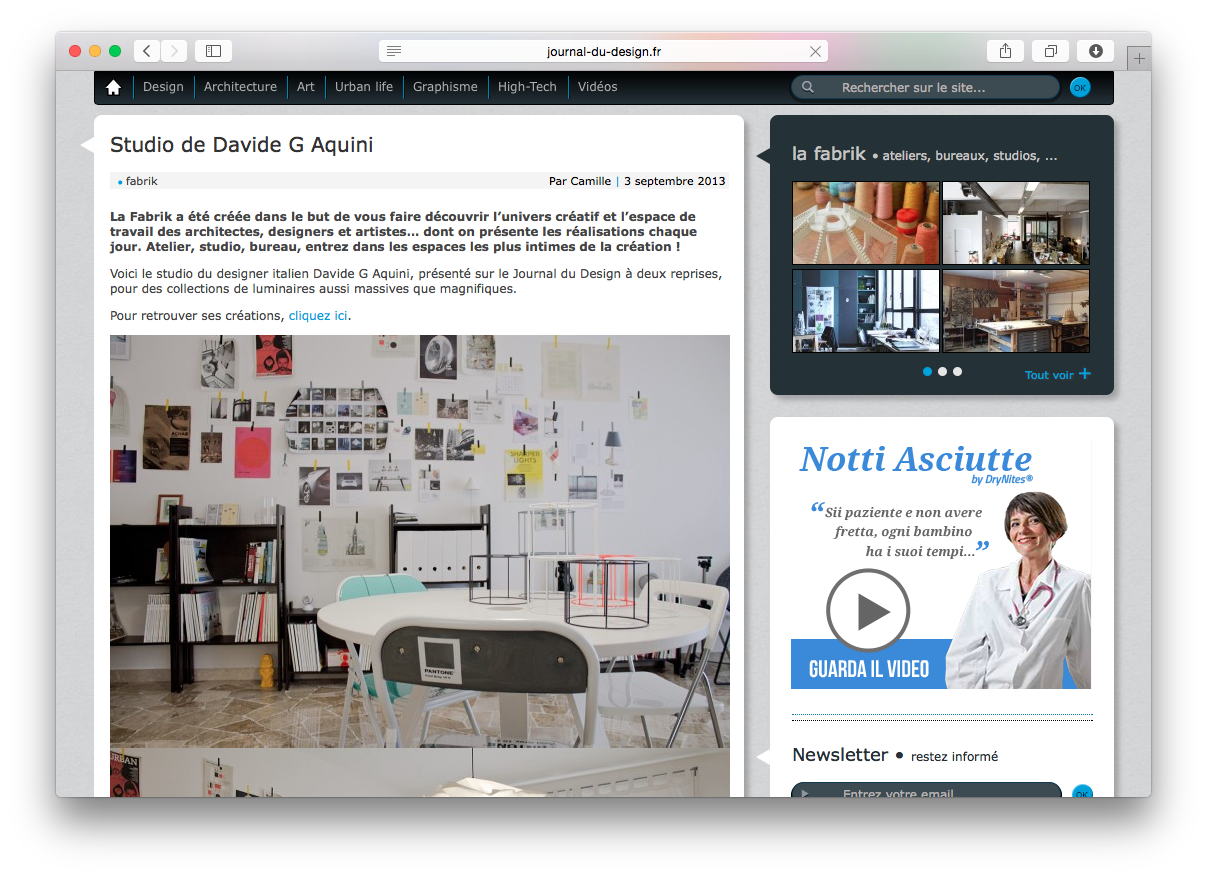Screen dimensions: 1207x877
Task: Toggle the Safari sidebar button
Action: 213,51
